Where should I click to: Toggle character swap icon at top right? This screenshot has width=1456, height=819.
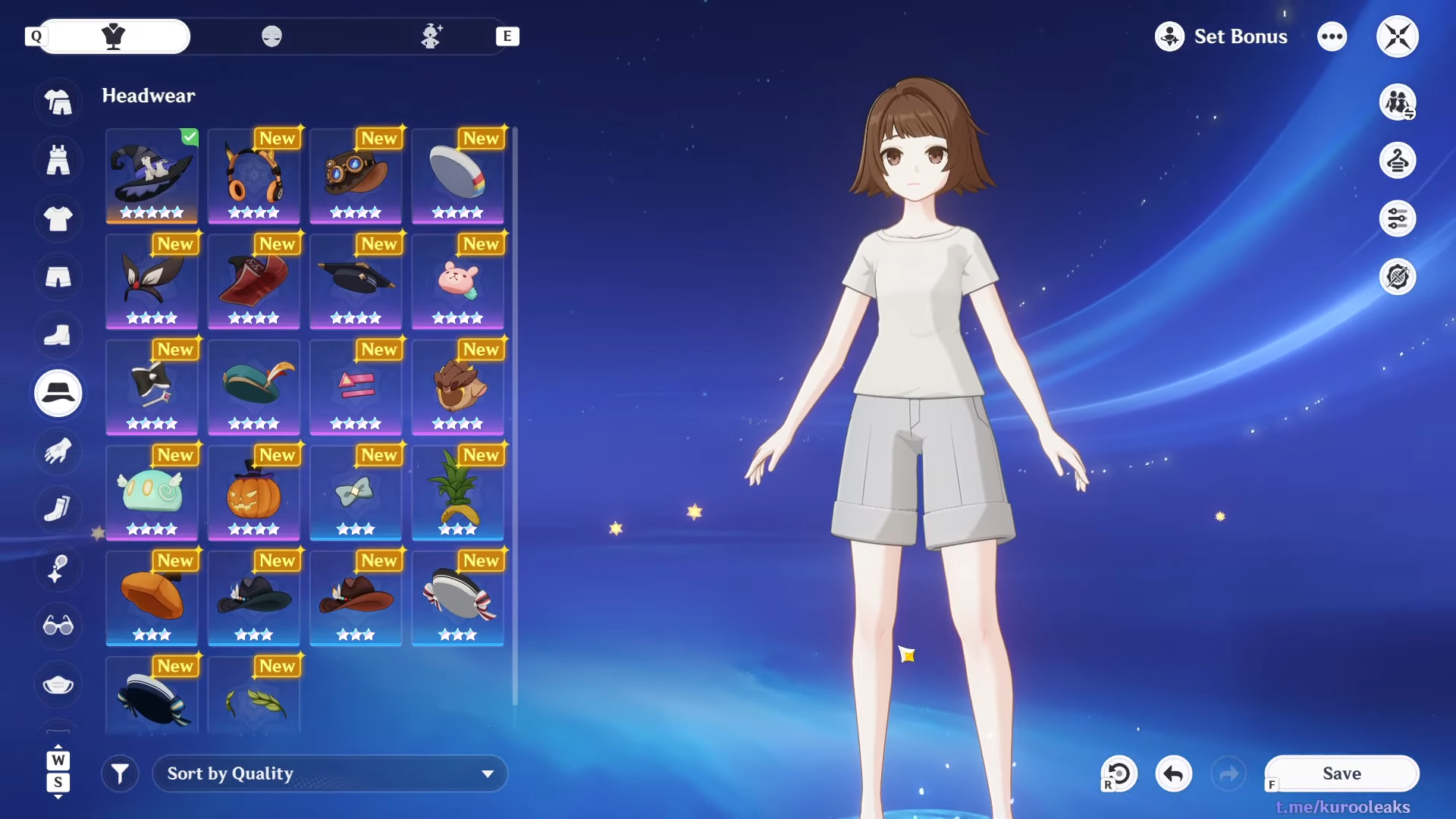pyautogui.click(x=1397, y=102)
